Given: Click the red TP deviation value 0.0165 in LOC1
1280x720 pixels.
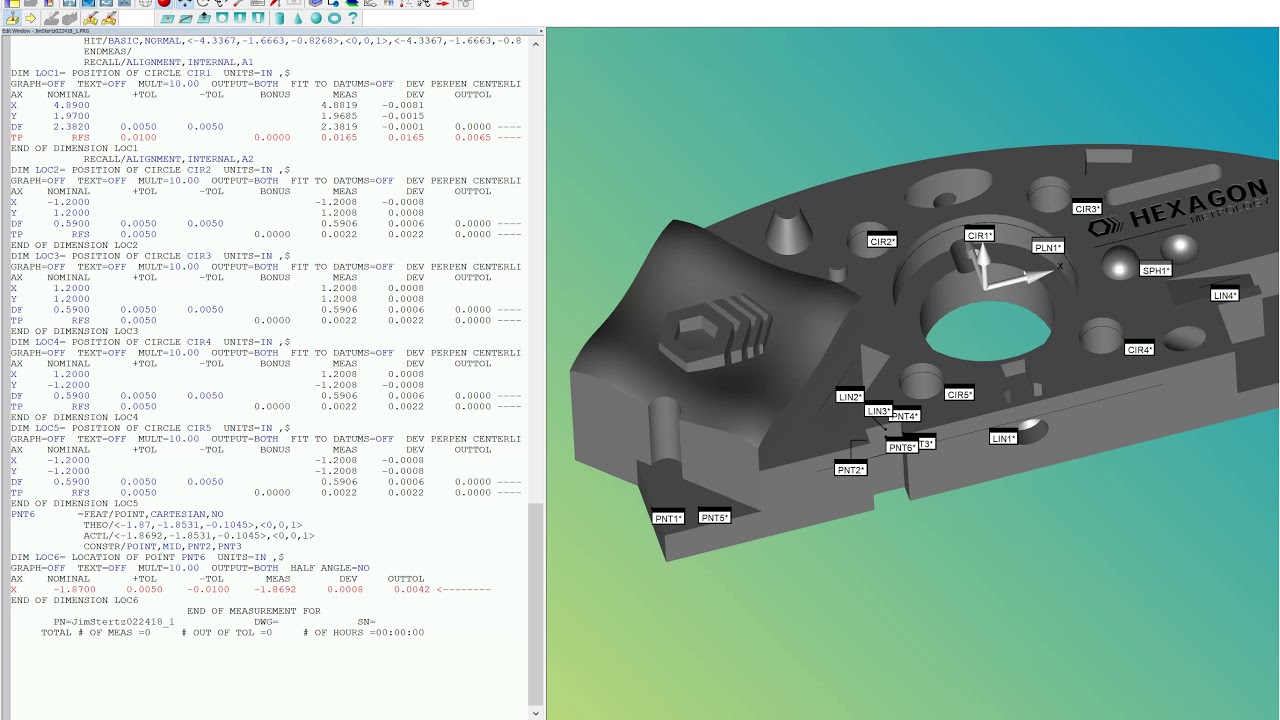Looking at the screenshot, I should 406,137.
